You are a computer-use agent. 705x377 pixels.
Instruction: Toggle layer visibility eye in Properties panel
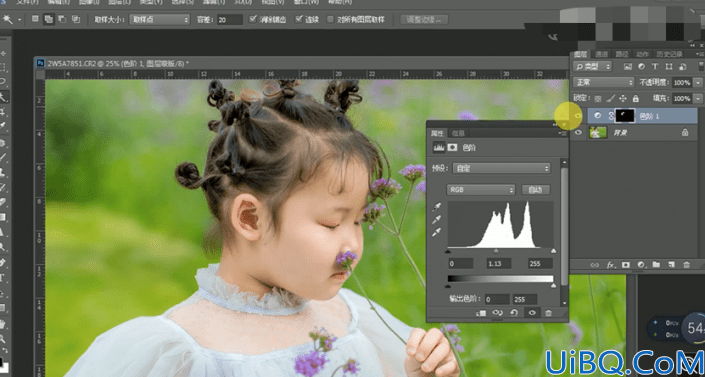coord(532,313)
